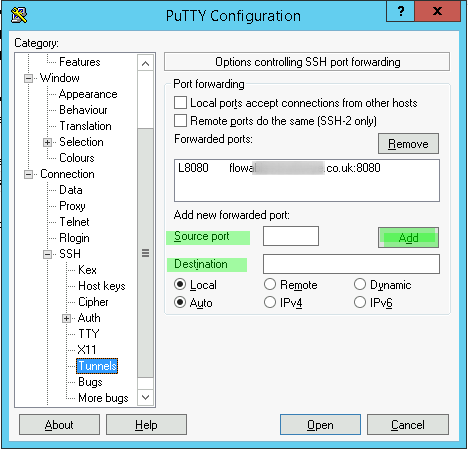Screen dimensions: 468x449
Task: Click the scroll down arrow in category tree
Action: tap(145, 397)
